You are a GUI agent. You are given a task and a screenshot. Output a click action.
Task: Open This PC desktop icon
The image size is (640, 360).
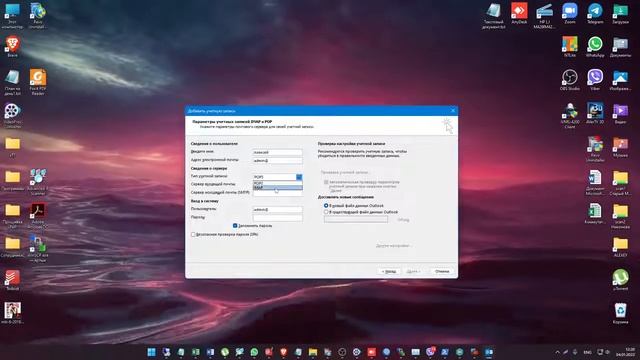tap(13, 16)
